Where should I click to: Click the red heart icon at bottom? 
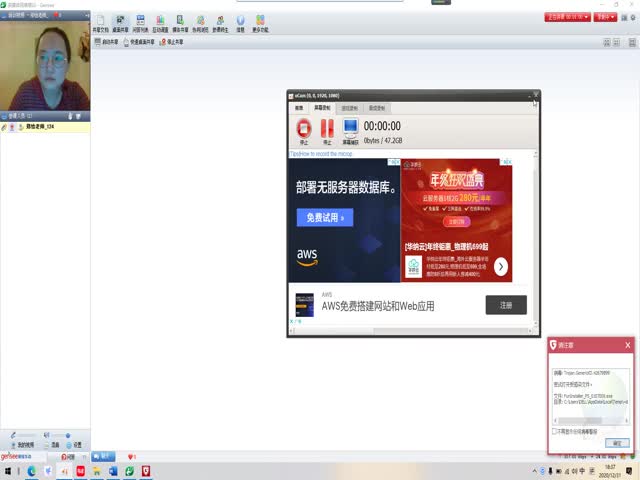tap(132, 457)
